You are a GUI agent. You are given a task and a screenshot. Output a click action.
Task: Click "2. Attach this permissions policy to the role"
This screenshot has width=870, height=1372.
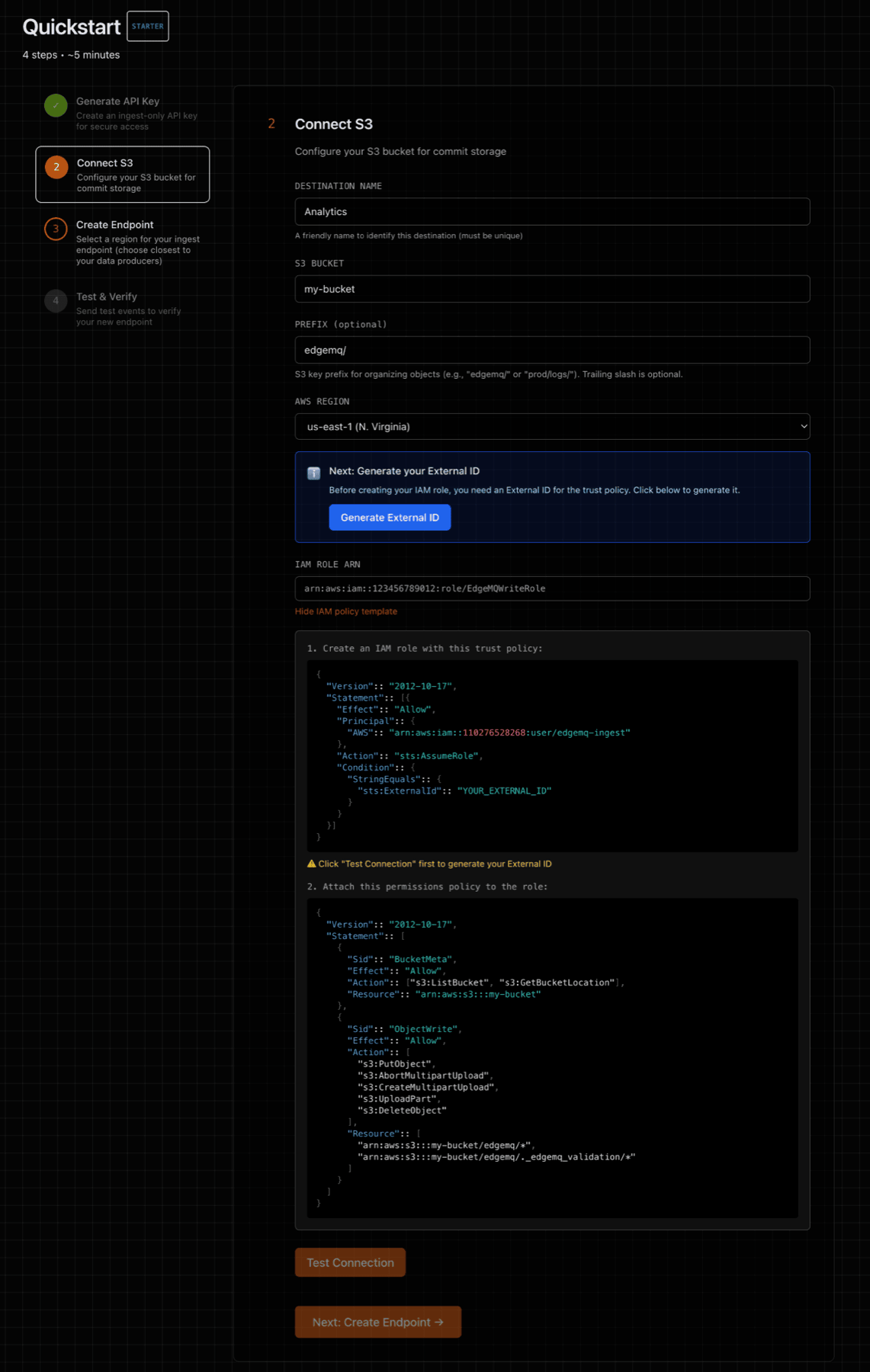[x=427, y=887]
